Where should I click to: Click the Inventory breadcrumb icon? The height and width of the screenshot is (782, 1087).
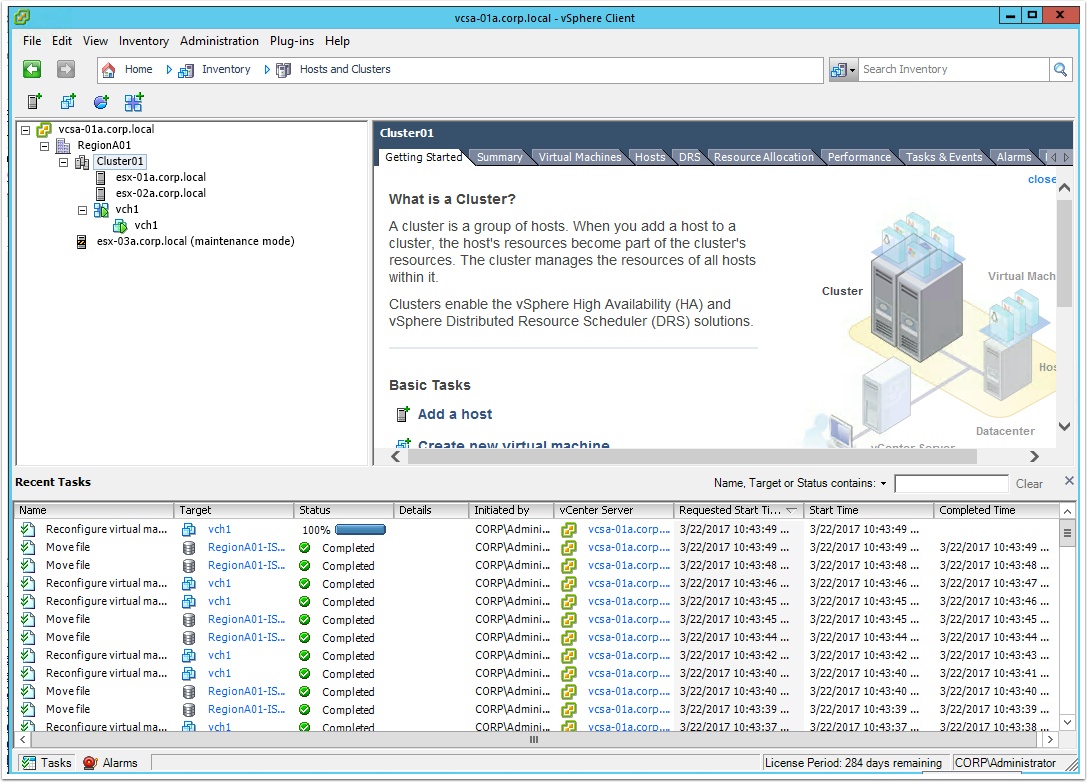click(186, 70)
